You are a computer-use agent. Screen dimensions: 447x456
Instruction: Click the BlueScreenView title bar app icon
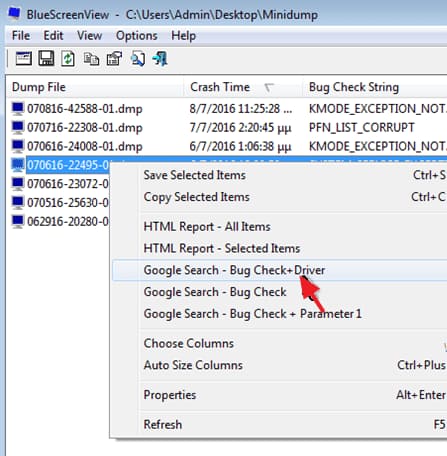(14, 13)
